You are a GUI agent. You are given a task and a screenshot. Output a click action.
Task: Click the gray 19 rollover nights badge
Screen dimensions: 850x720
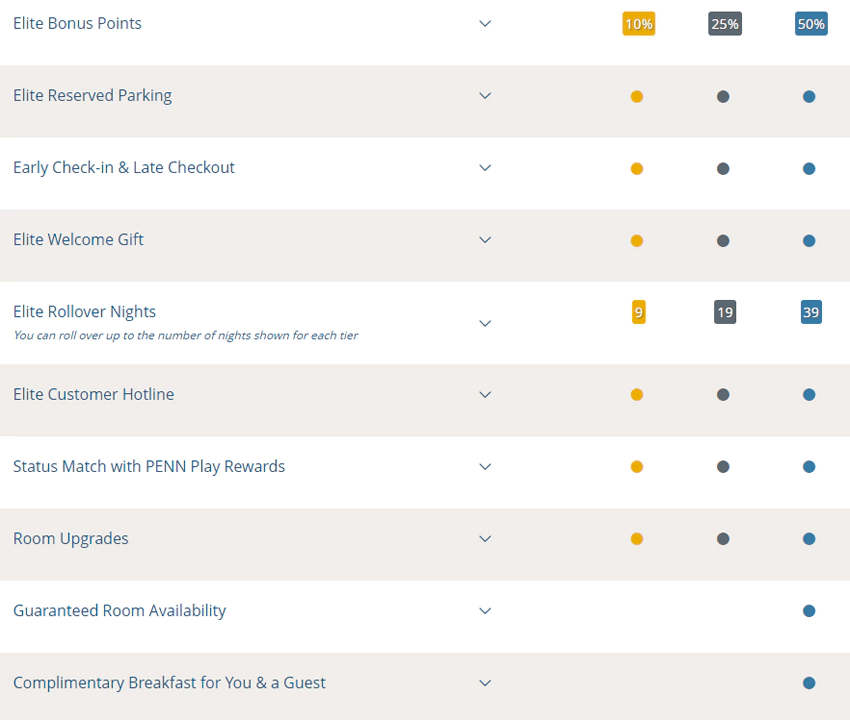[x=724, y=312]
